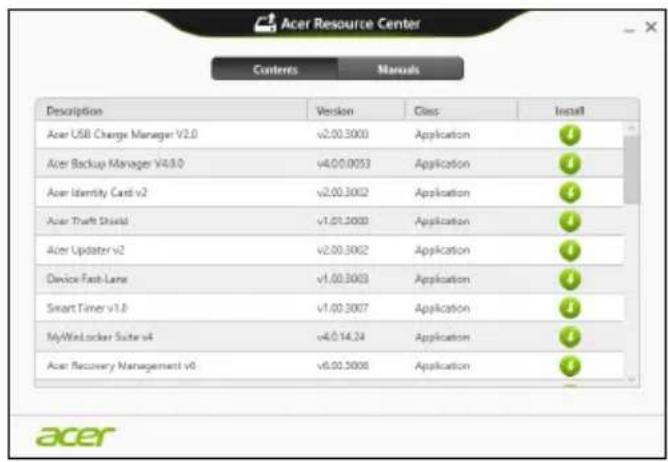Close the Acer Resource Center window
The image size is (668, 462).
click(651, 27)
